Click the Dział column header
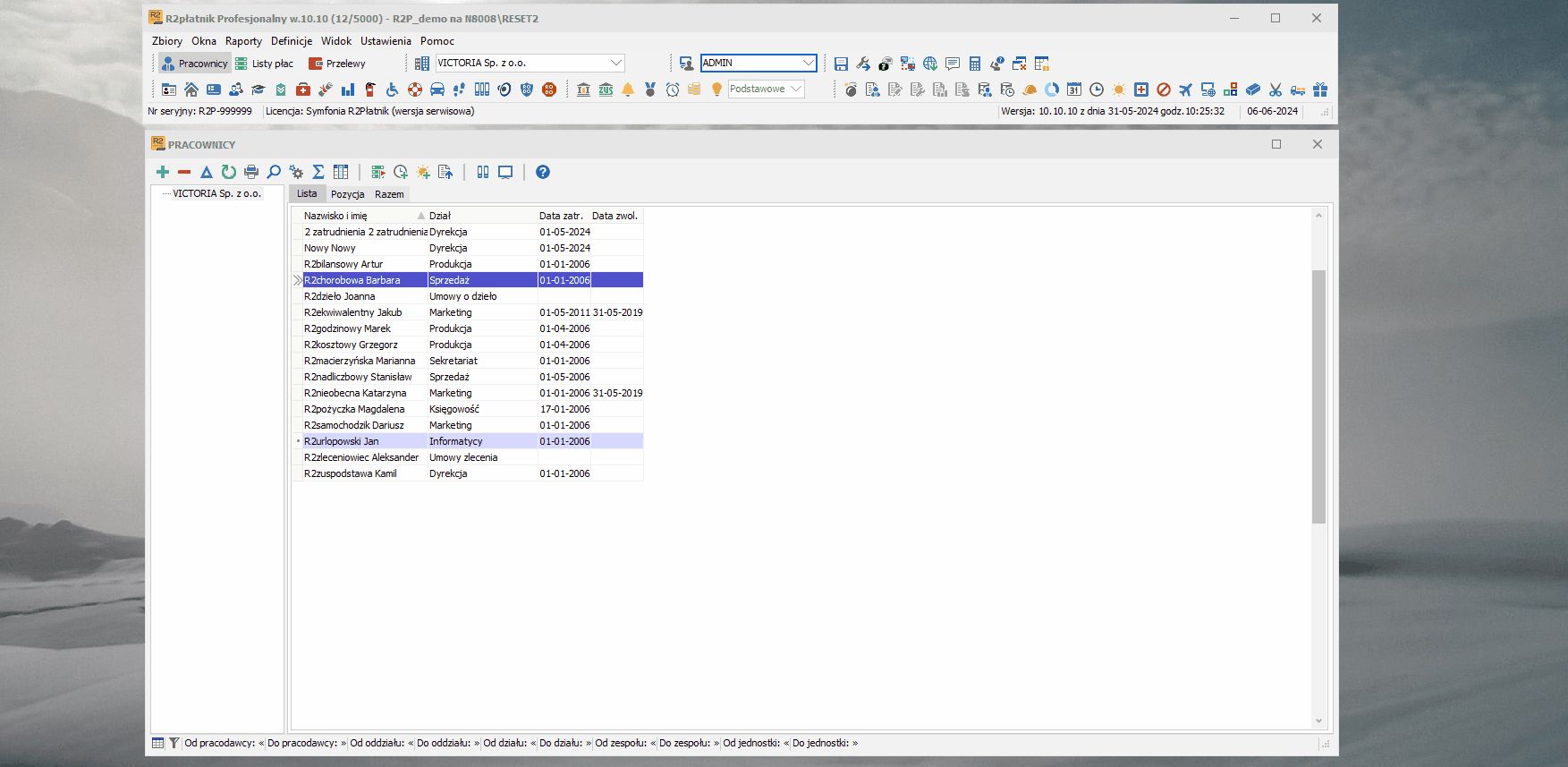This screenshot has width=1568, height=767. (x=483, y=216)
